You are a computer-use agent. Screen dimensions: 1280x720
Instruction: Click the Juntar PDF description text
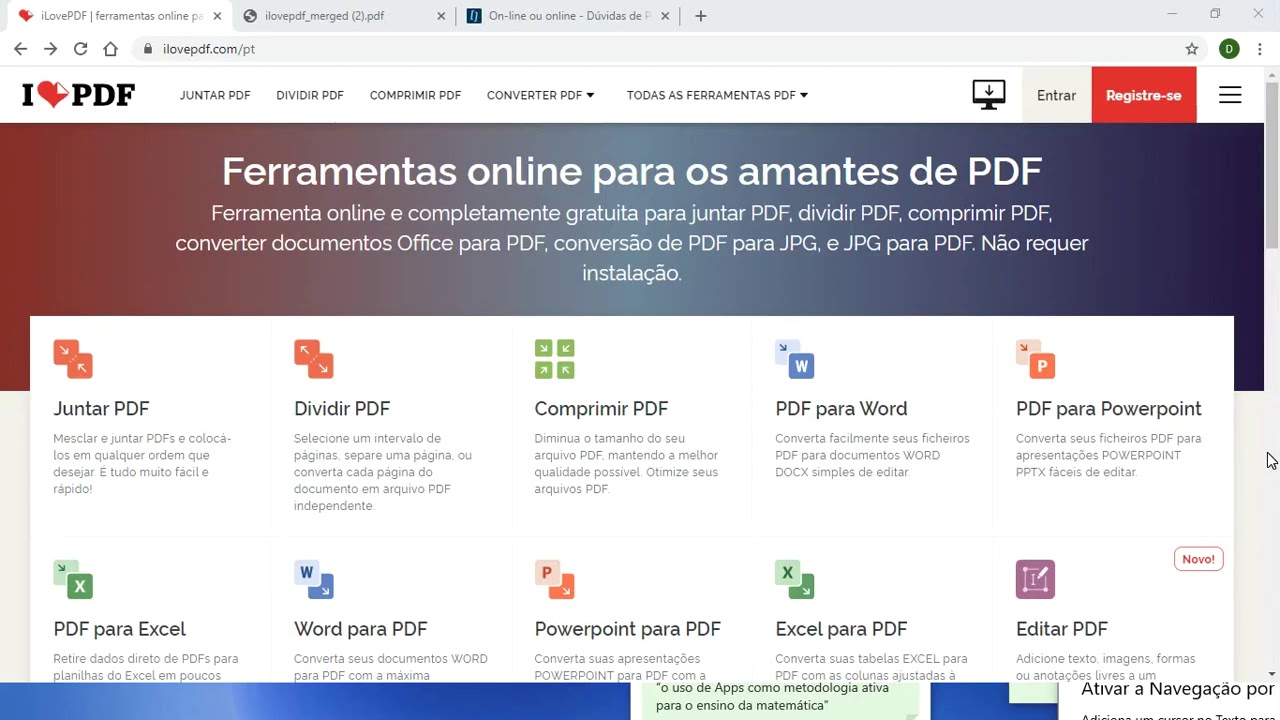click(x=142, y=463)
